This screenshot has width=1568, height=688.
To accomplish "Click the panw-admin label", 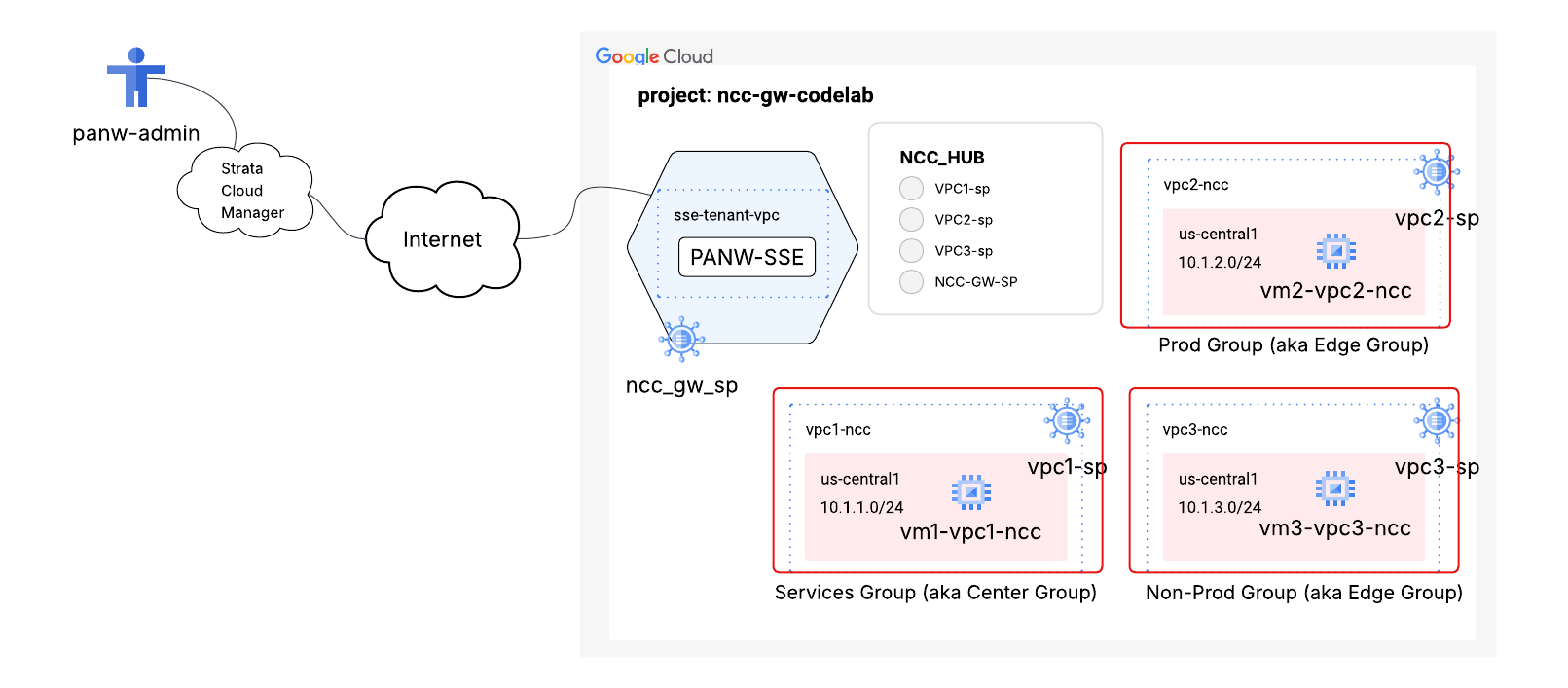I will 136,133.
